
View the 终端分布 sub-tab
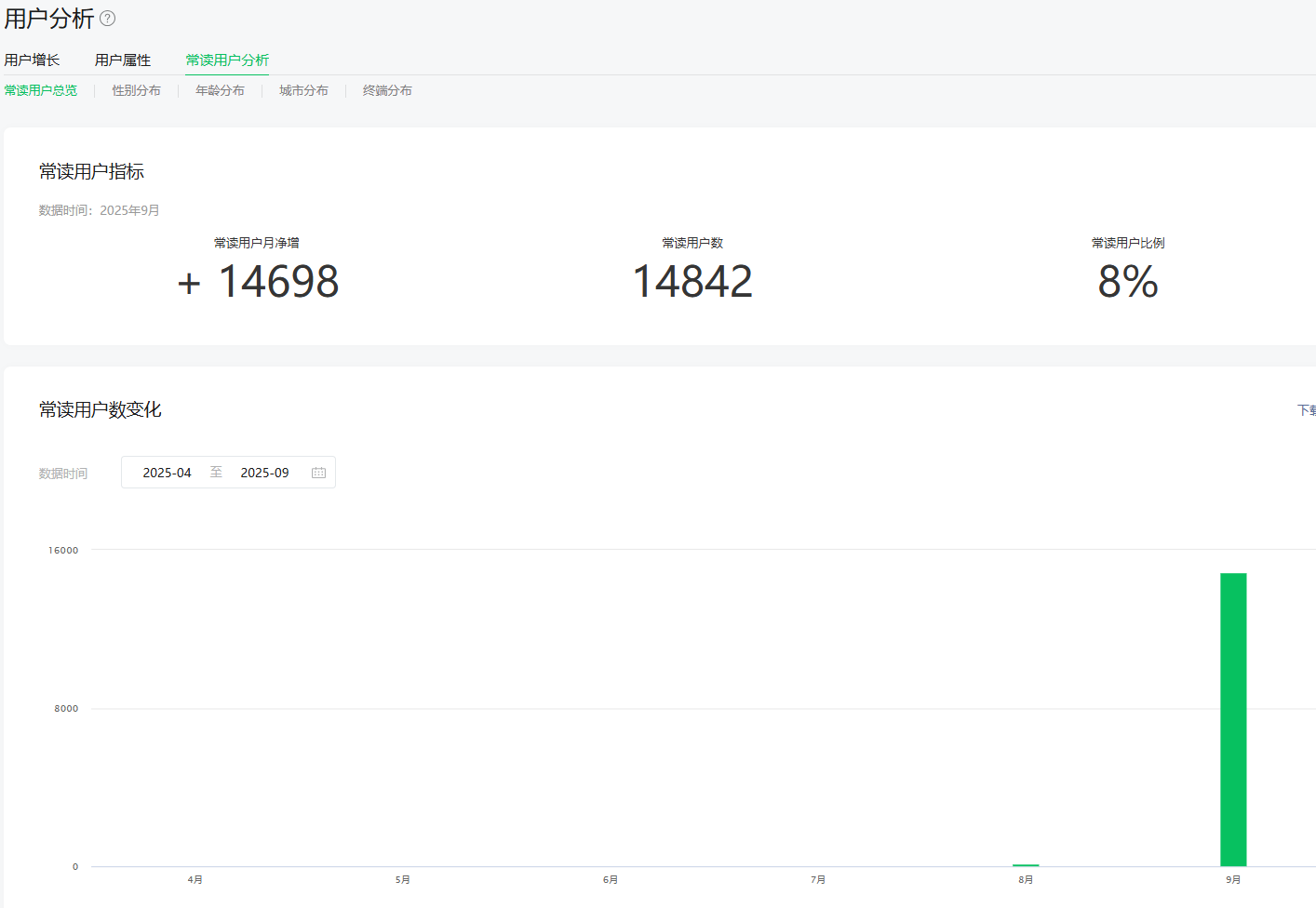(x=387, y=90)
